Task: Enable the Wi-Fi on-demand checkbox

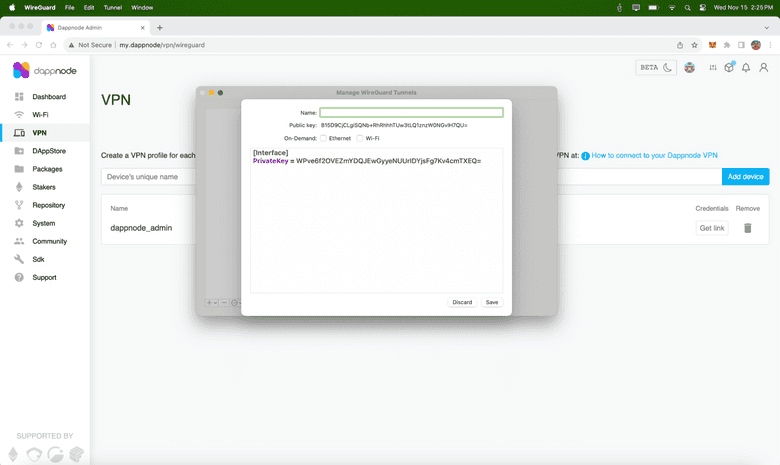Action: pyautogui.click(x=359, y=138)
